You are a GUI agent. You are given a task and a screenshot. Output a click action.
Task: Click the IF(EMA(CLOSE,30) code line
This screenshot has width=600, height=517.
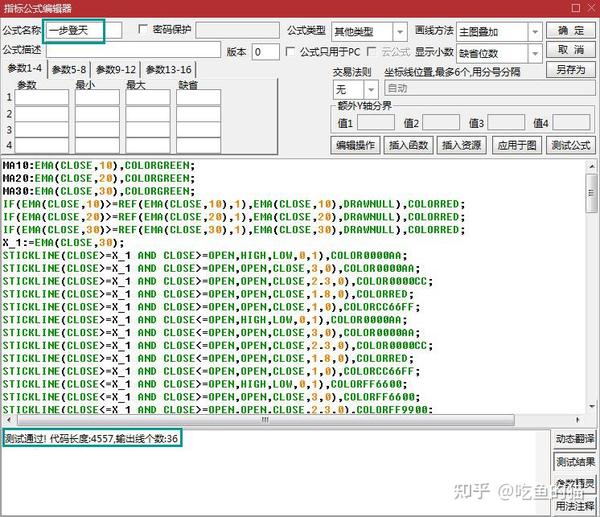pos(234,230)
